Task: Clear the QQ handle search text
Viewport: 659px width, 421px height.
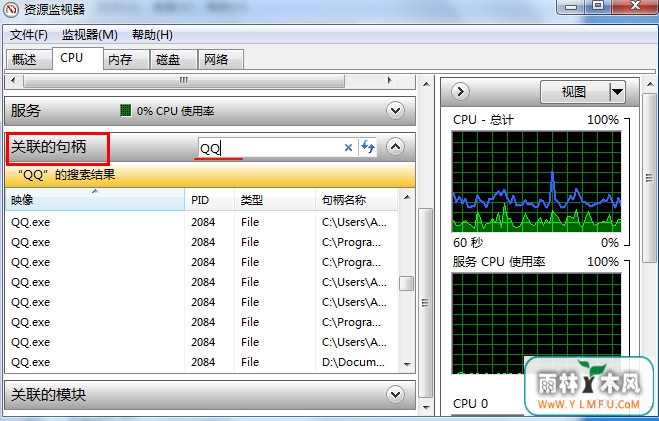Action: point(348,147)
